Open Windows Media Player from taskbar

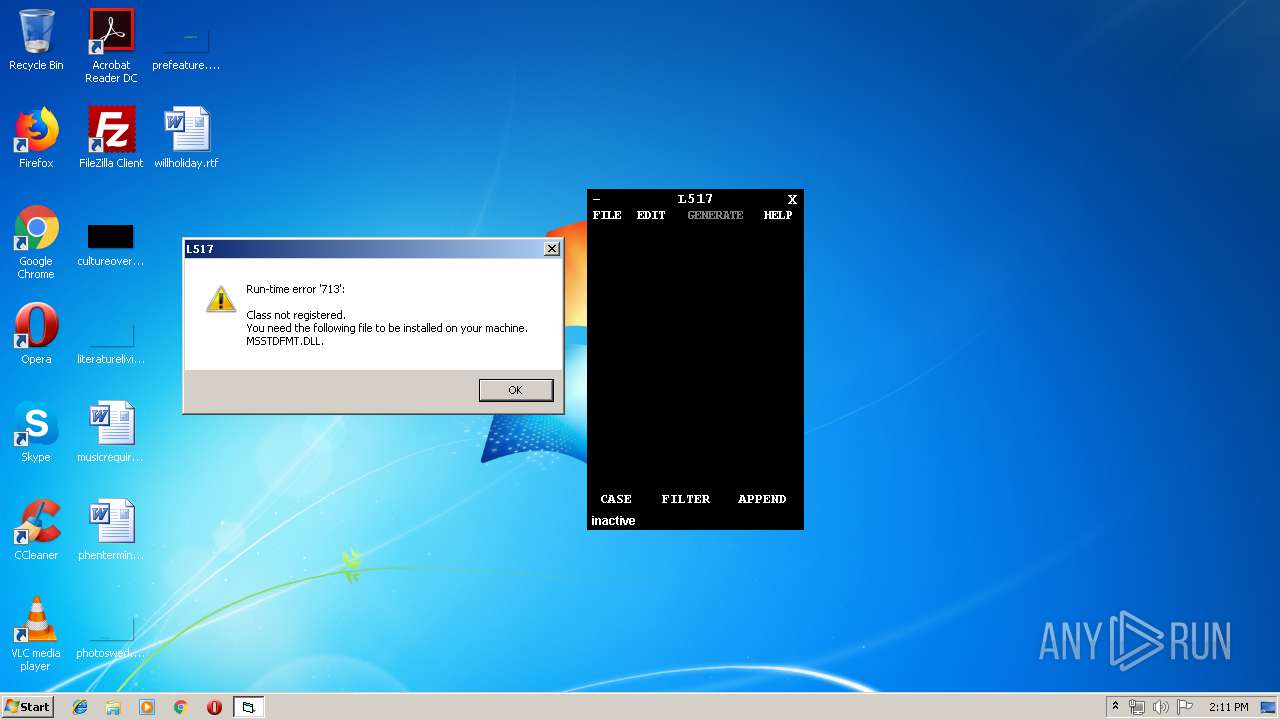(147, 707)
